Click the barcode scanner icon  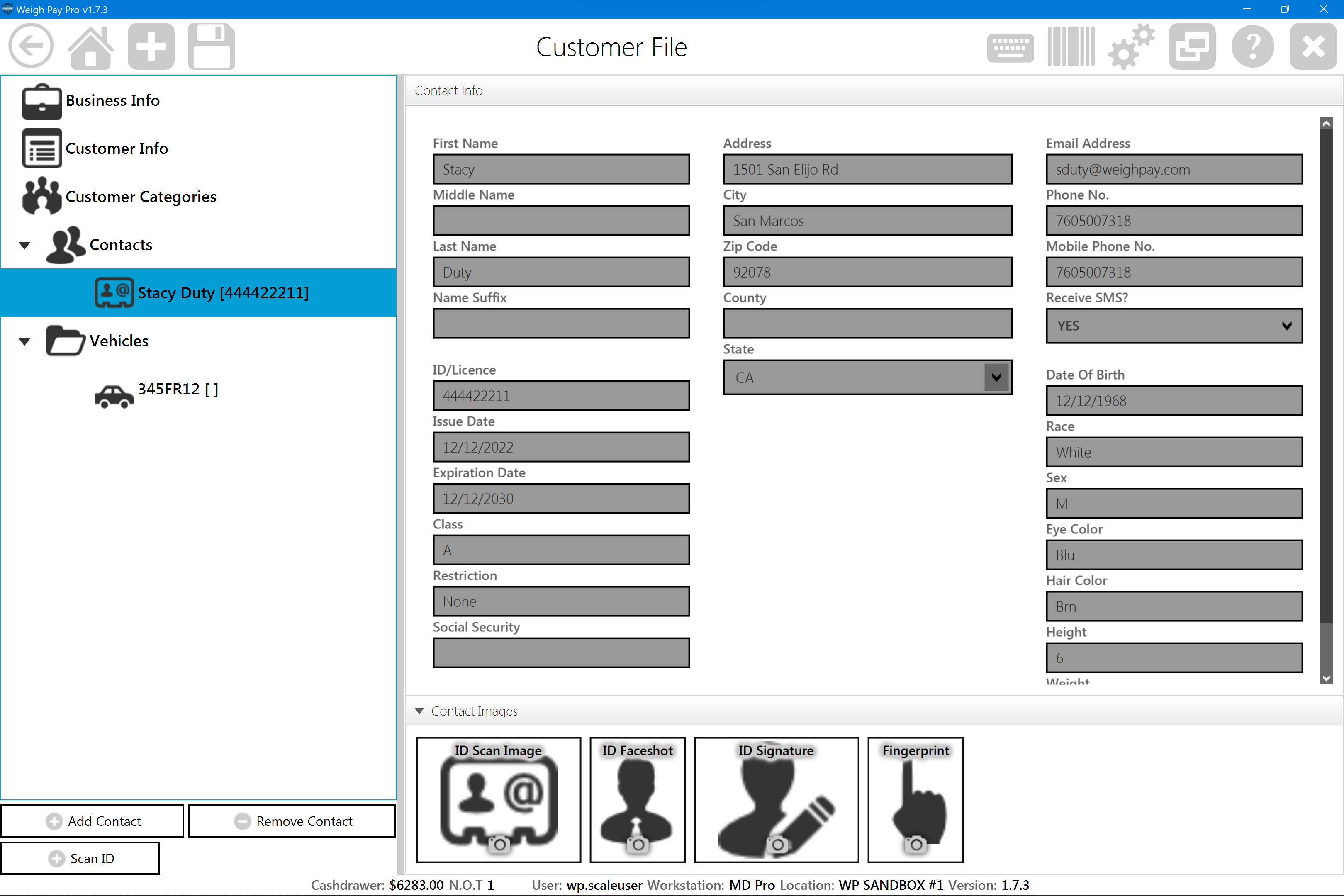click(1071, 47)
